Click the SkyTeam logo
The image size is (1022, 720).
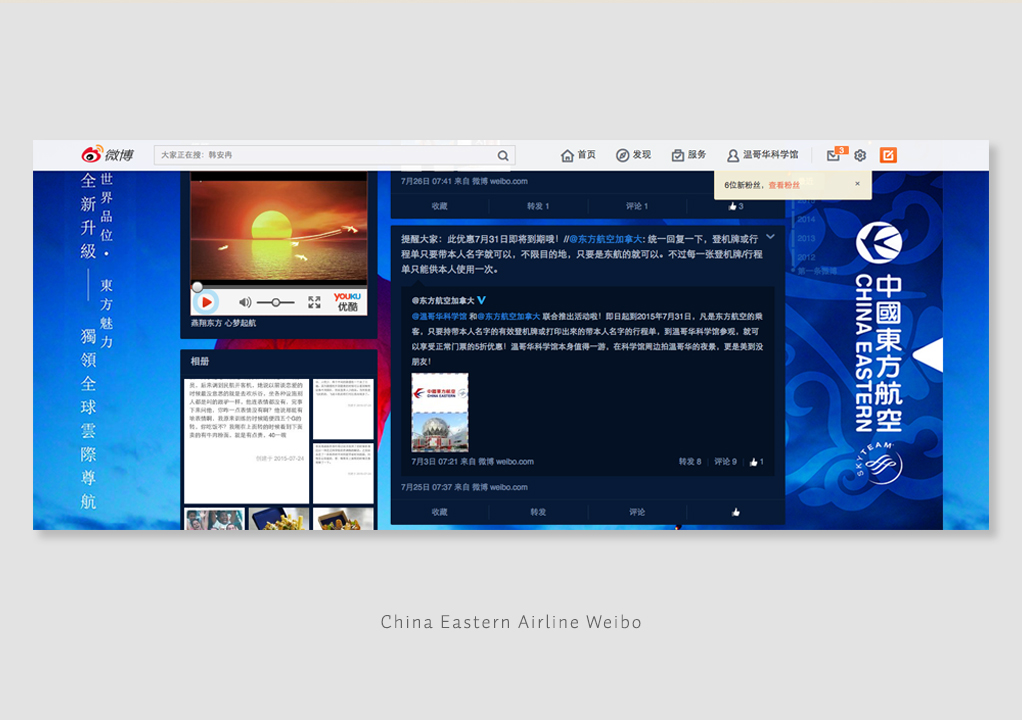(x=879, y=463)
